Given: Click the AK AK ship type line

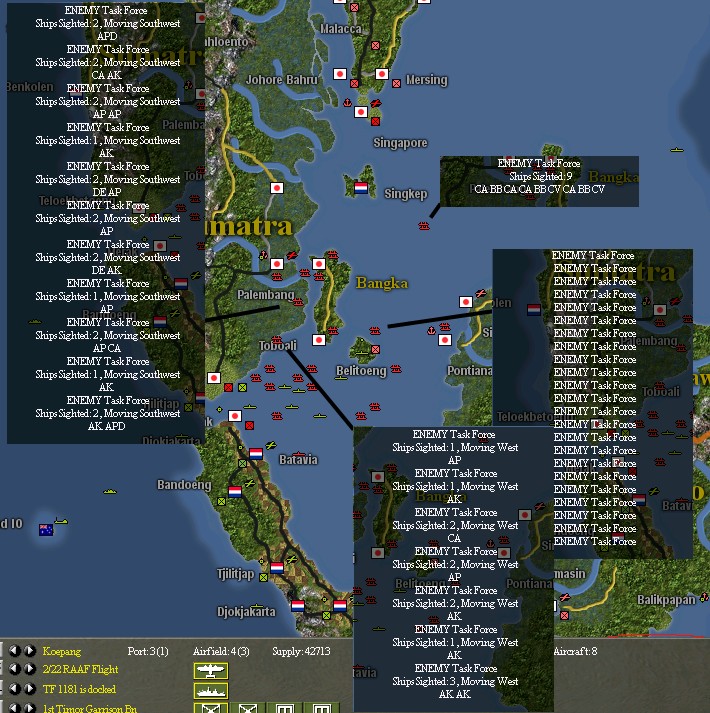Looking at the screenshot, I should (x=455, y=694).
